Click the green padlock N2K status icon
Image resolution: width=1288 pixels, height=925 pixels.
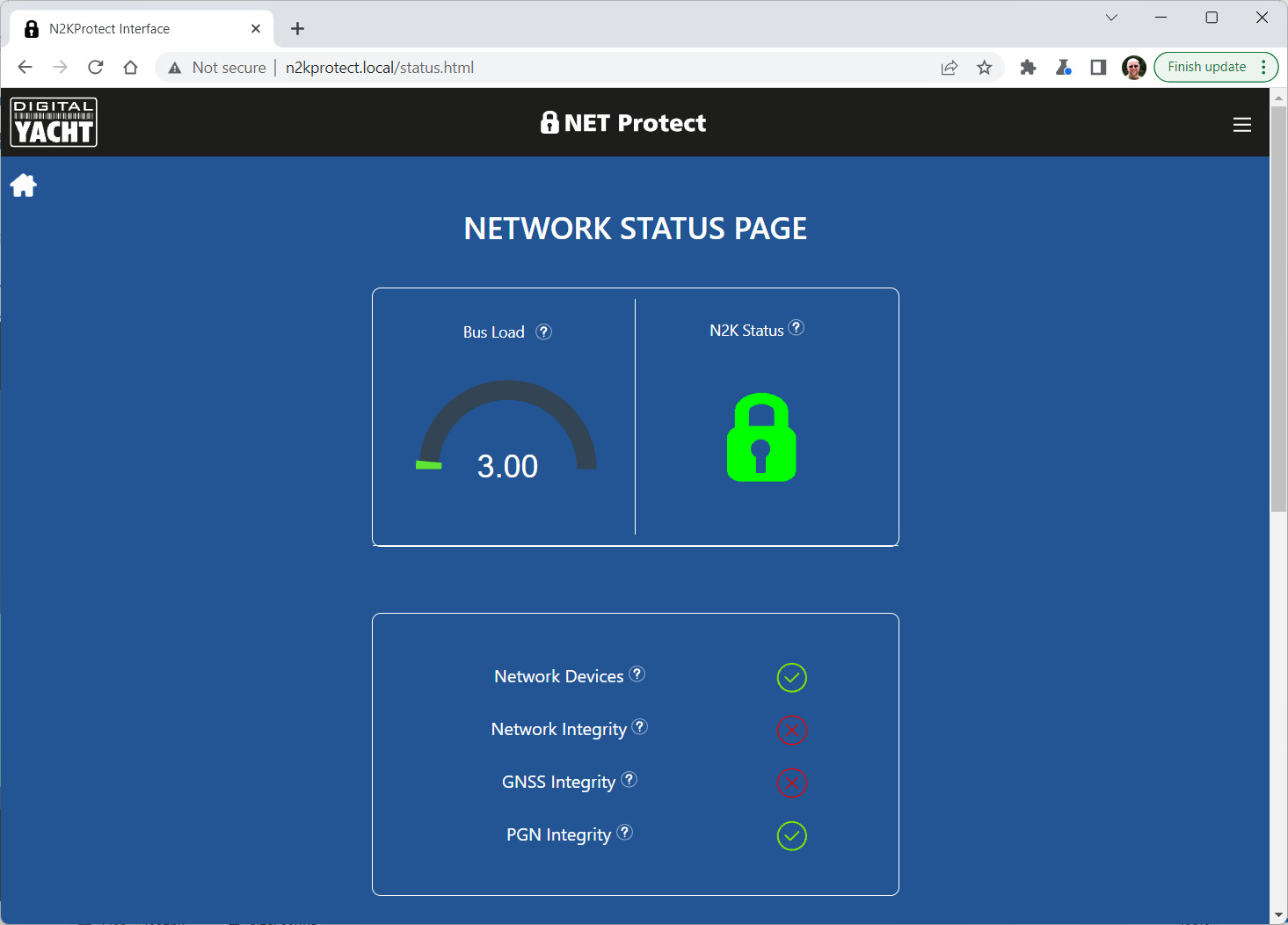tap(761, 438)
